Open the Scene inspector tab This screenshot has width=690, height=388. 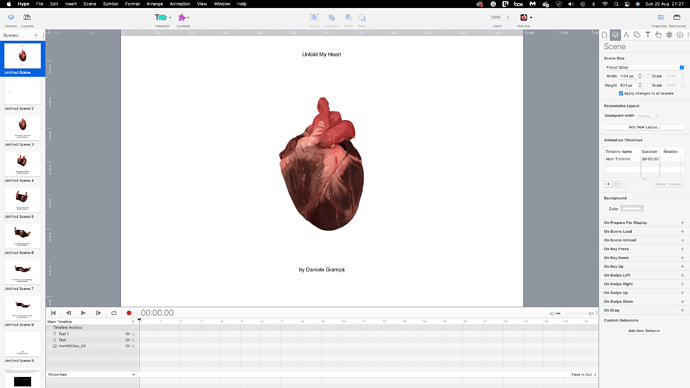pos(615,35)
